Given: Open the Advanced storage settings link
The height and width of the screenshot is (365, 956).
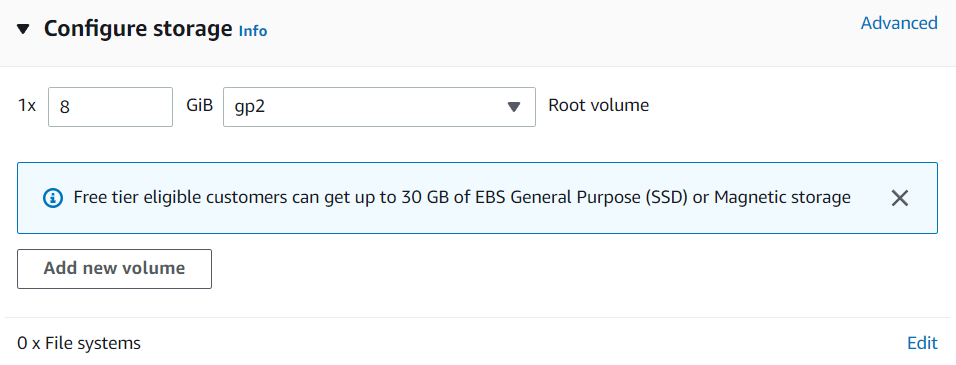Looking at the screenshot, I should click(x=899, y=23).
